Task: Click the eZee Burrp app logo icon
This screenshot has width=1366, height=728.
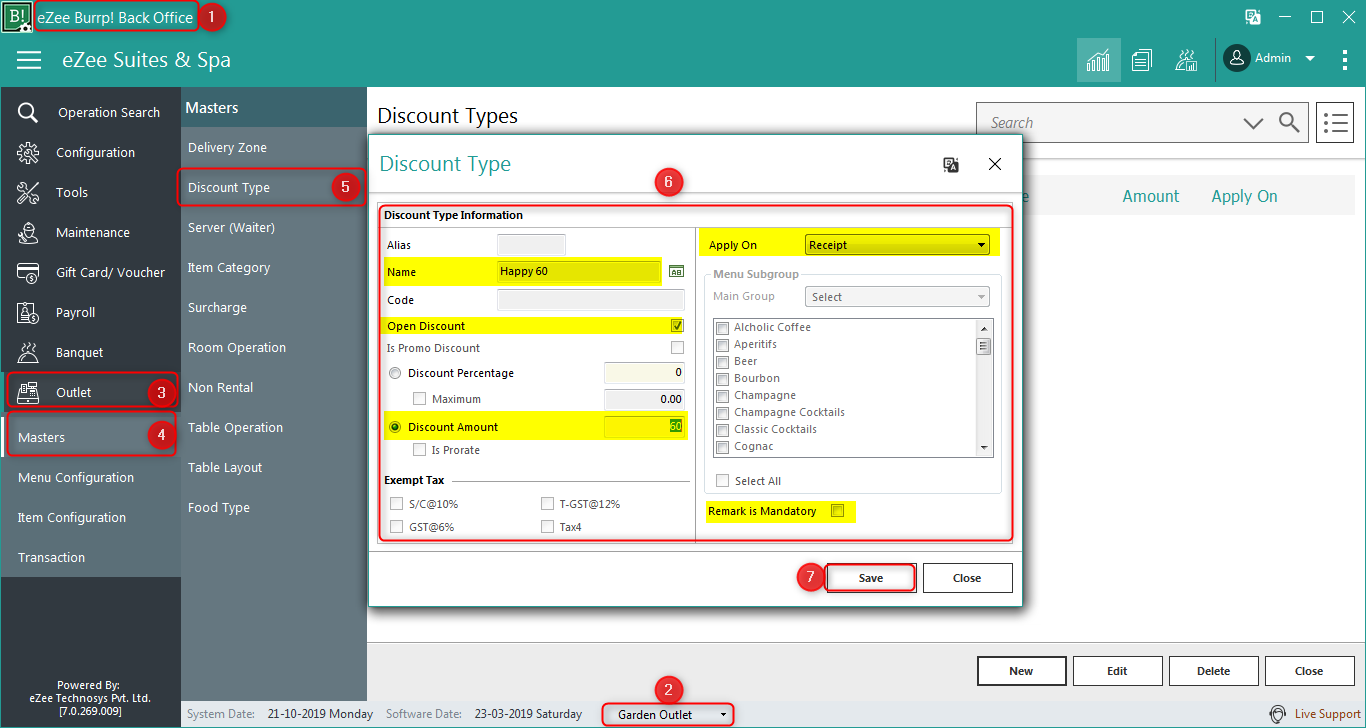Action: pyautogui.click(x=16, y=17)
